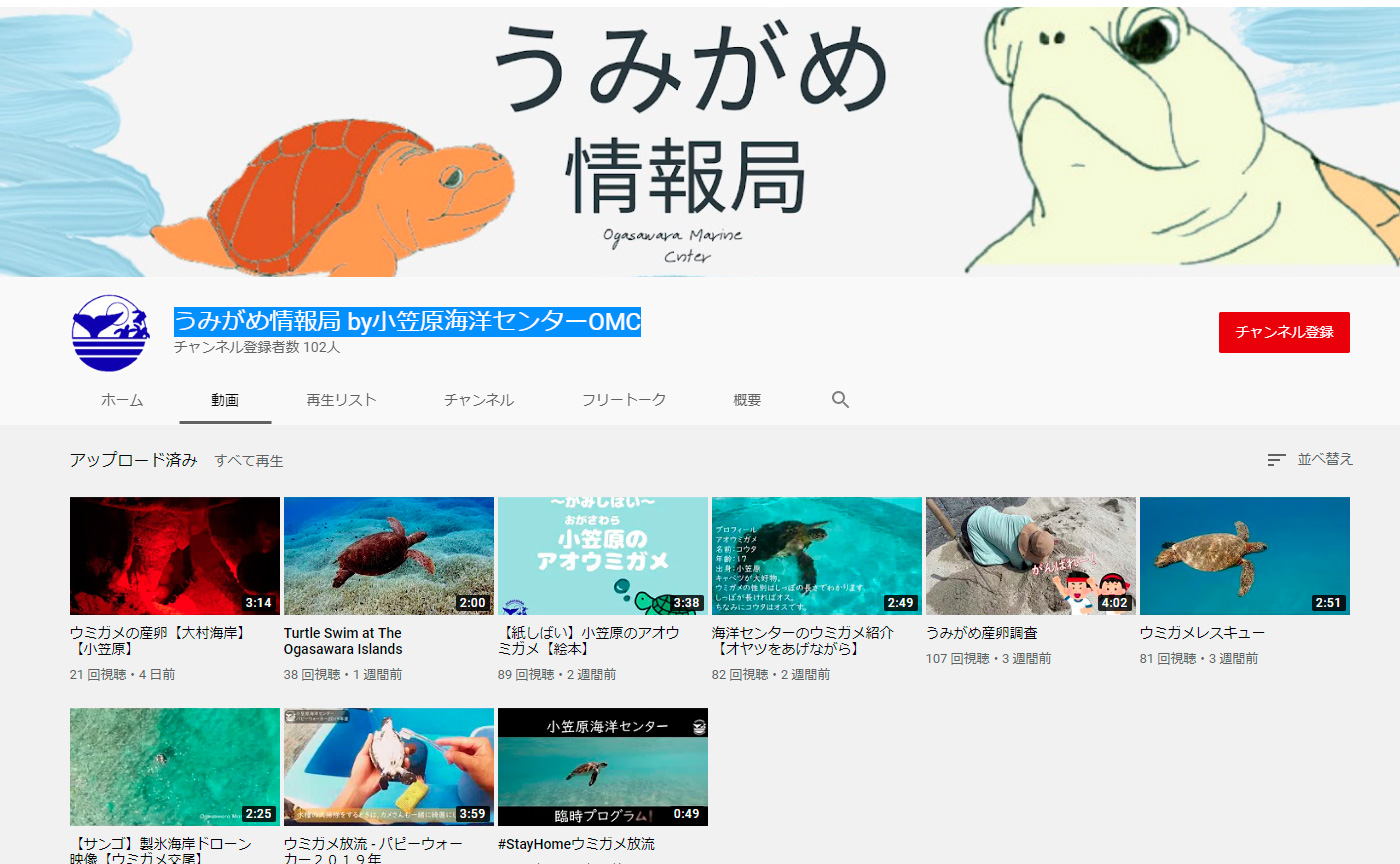Click the Ogasawara Marine Center channel avatar
This screenshot has width=1400, height=864.
111,333
